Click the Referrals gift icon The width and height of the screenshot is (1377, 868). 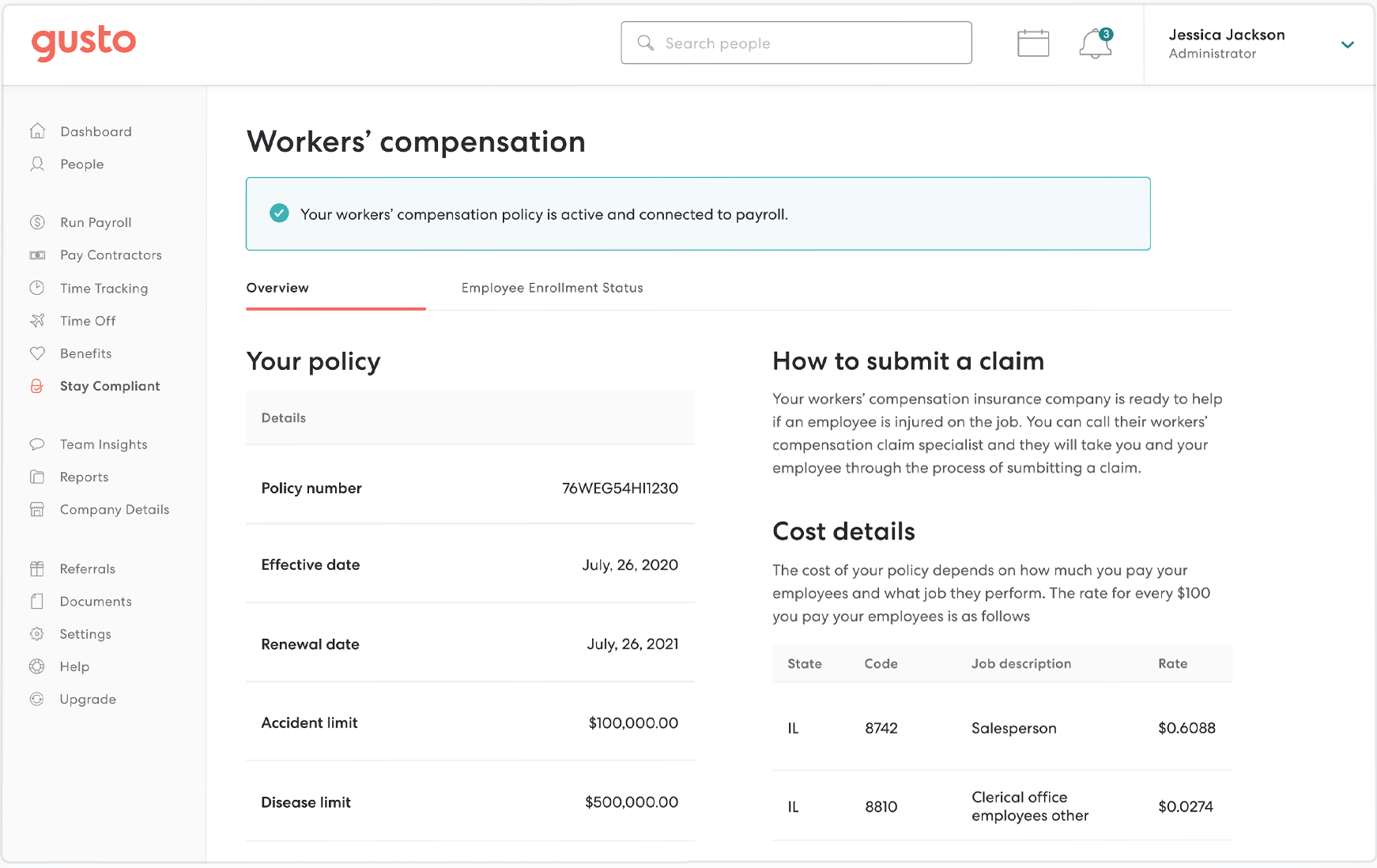pos(37,568)
